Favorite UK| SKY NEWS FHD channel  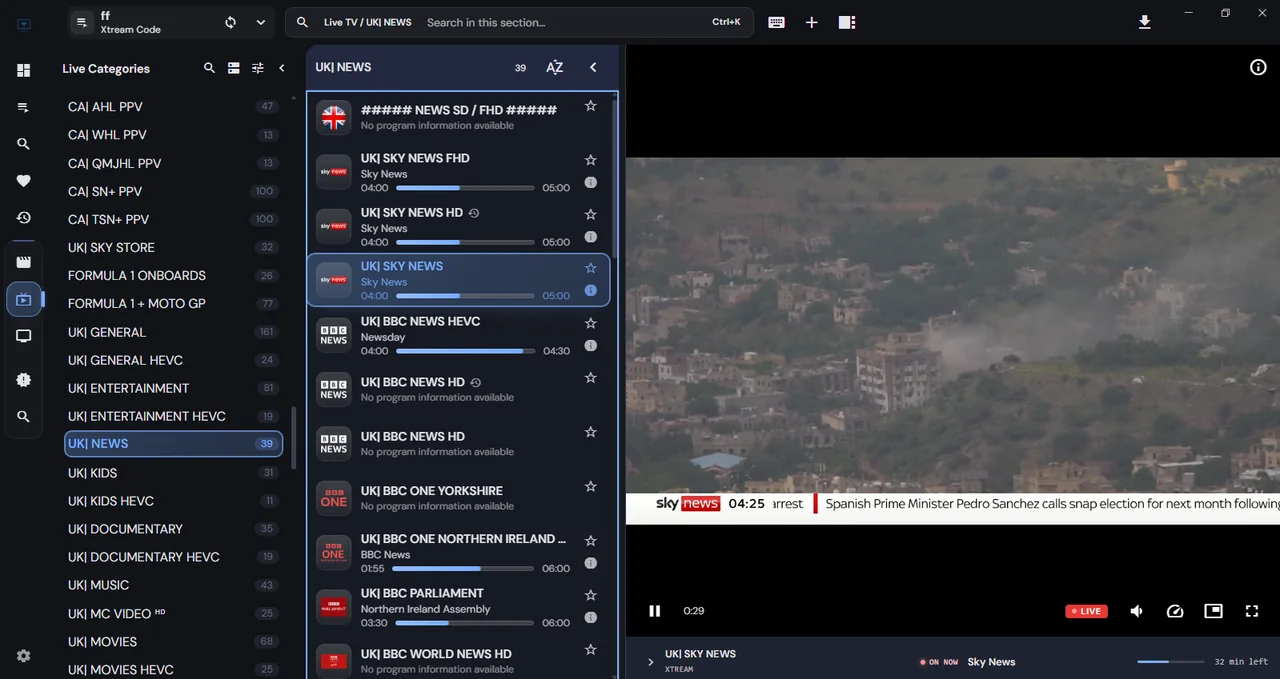[590, 160]
